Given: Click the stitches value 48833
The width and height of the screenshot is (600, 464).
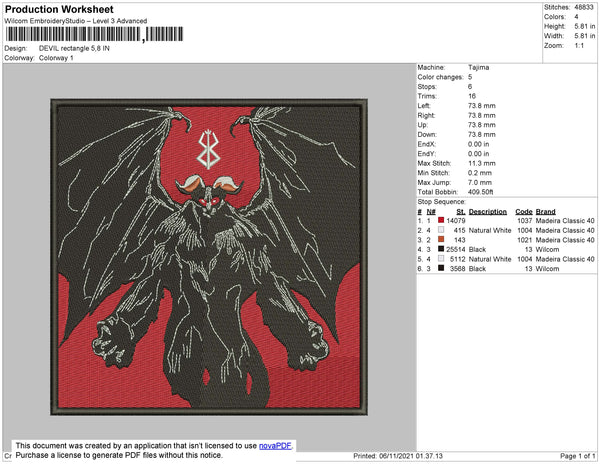Looking at the screenshot, I should click(584, 7).
